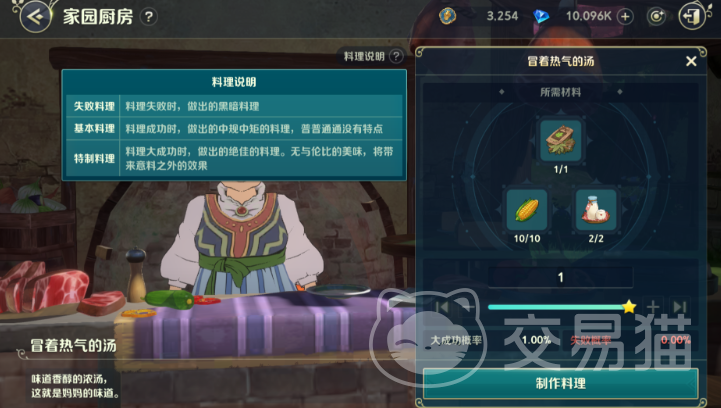Open the 家园厨房 help question mark

149,17
